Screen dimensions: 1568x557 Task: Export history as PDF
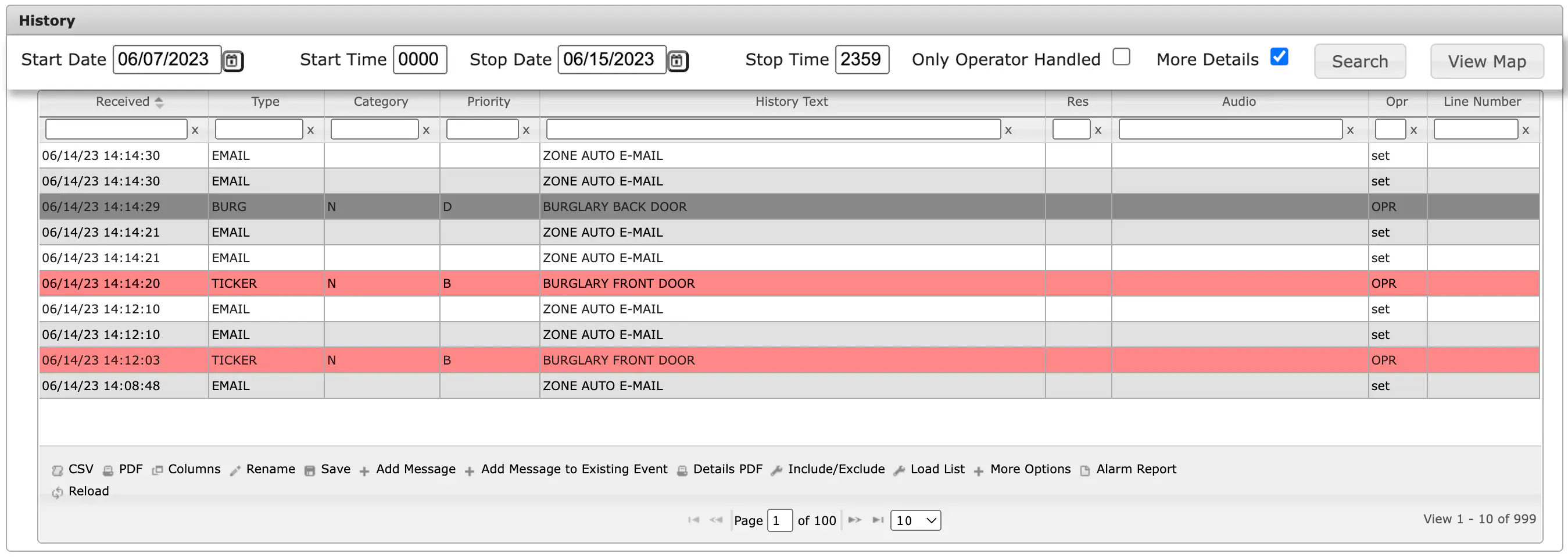(123, 469)
